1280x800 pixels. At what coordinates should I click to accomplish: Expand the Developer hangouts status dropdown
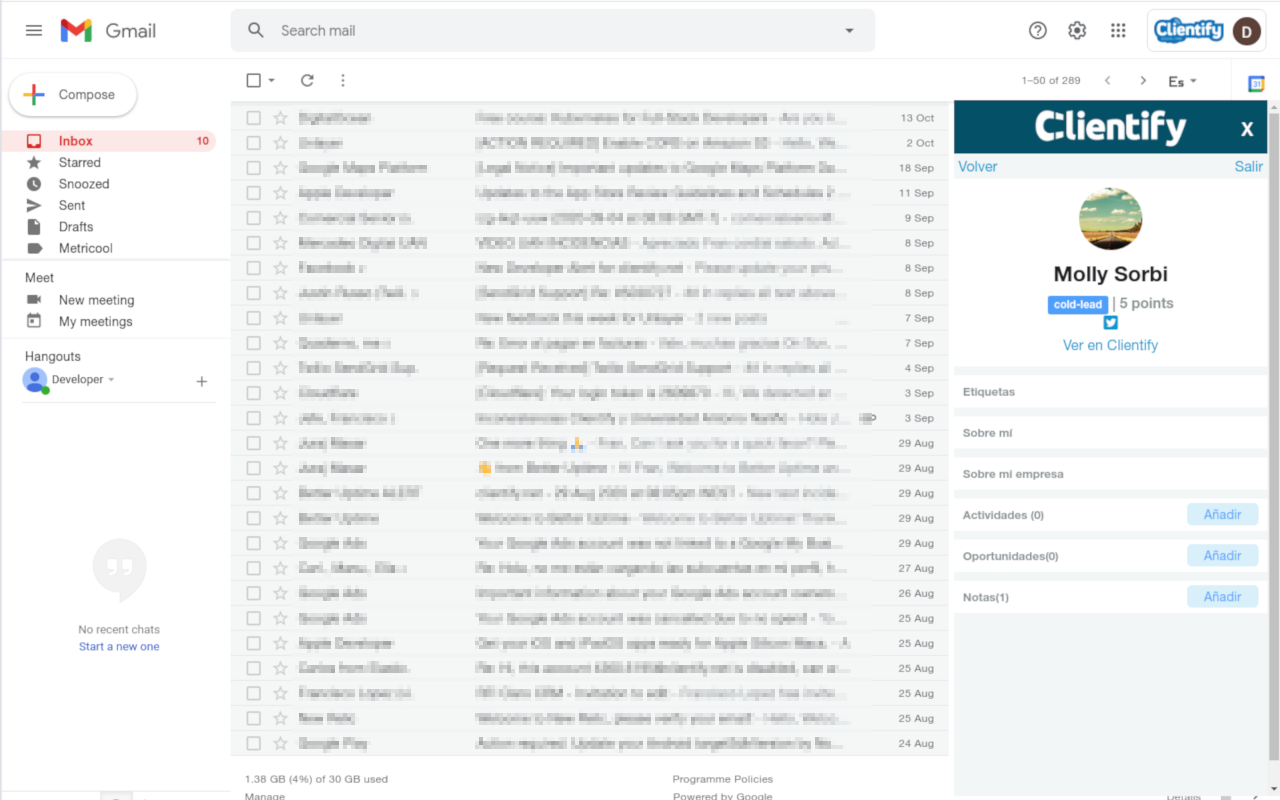click(111, 380)
